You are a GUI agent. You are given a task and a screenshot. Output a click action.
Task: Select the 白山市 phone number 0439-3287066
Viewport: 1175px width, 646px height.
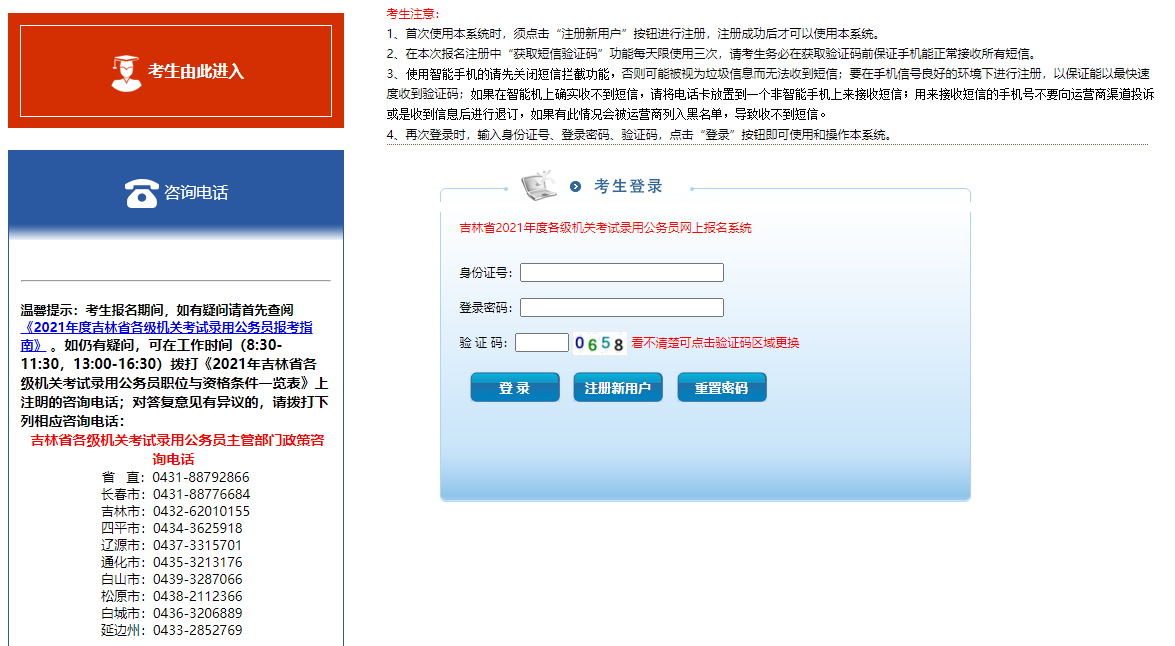[x=198, y=579]
